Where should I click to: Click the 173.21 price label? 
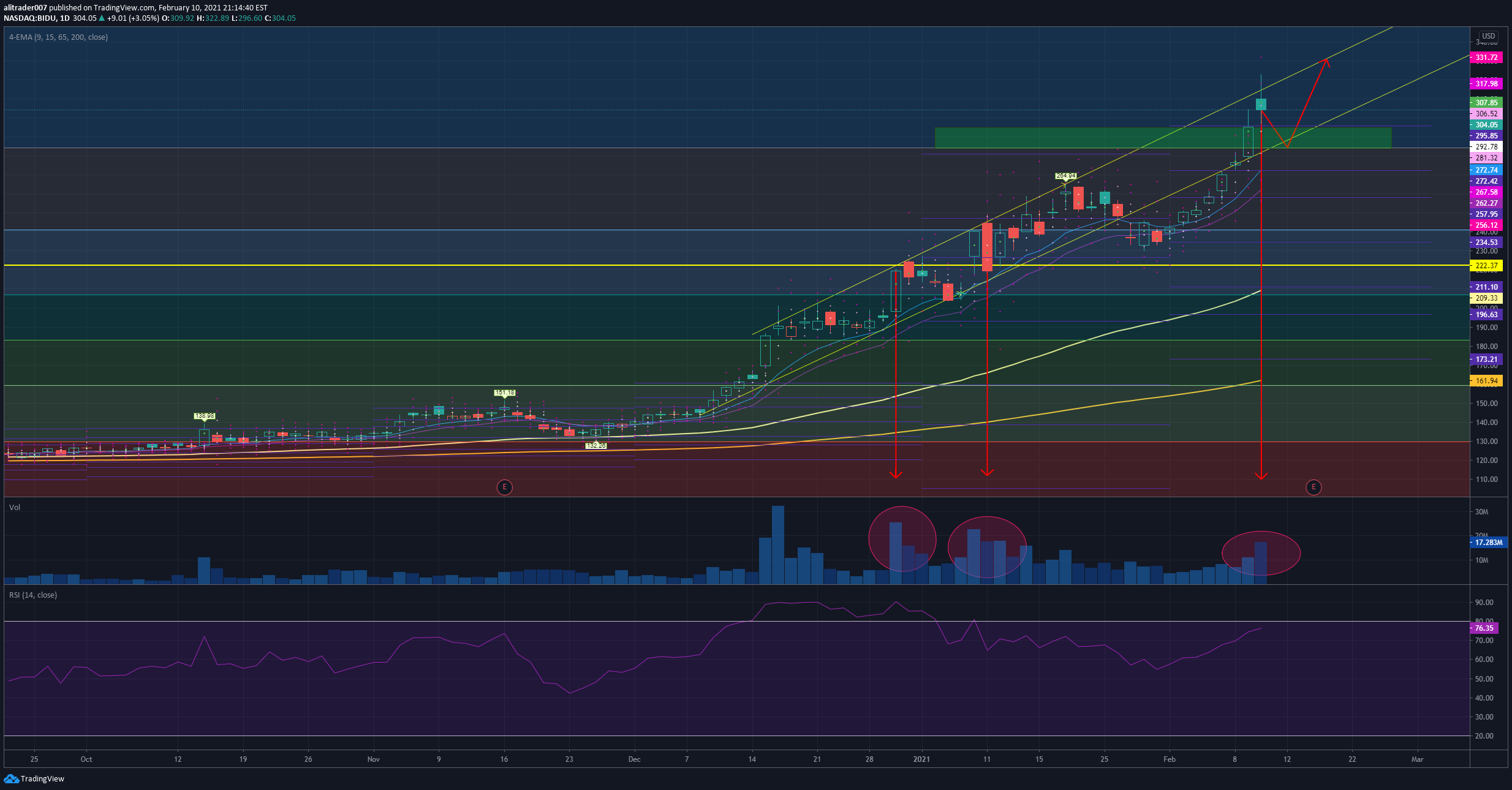pyautogui.click(x=1486, y=359)
